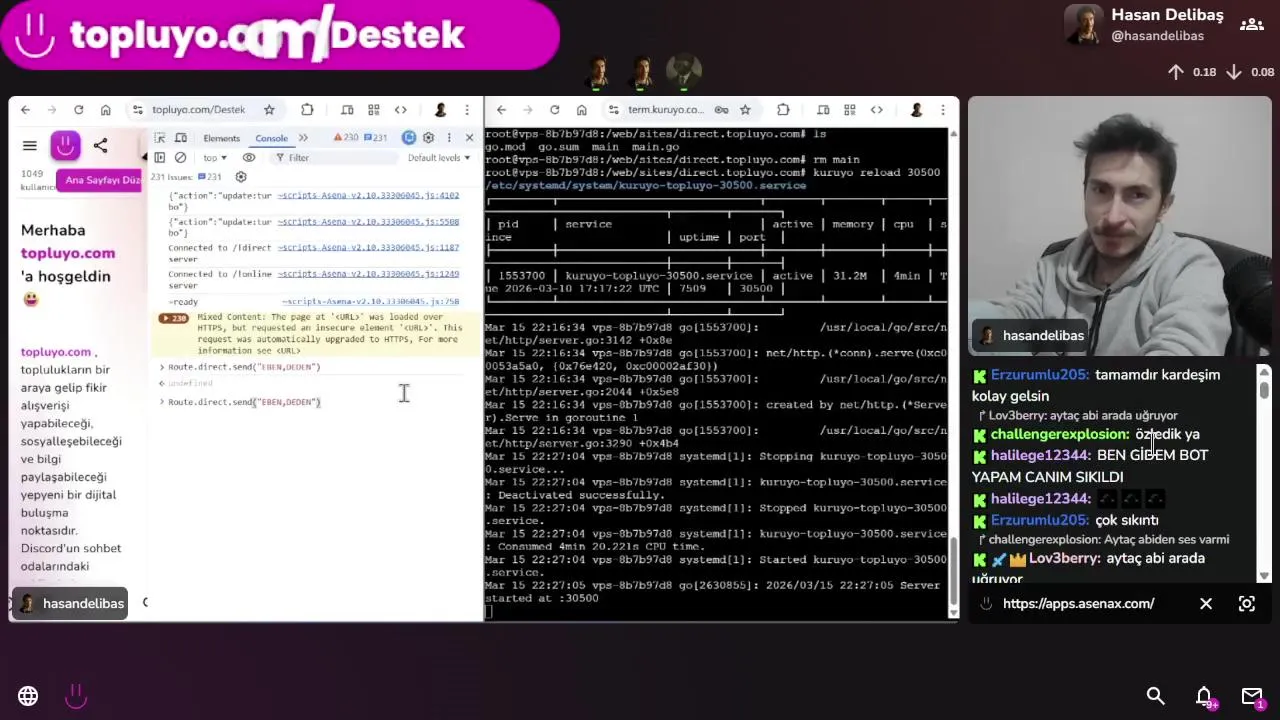Screen dimensions: 1280x720
Task: Click the password key icon in term.kuruyo browser
Action: pos(721,110)
